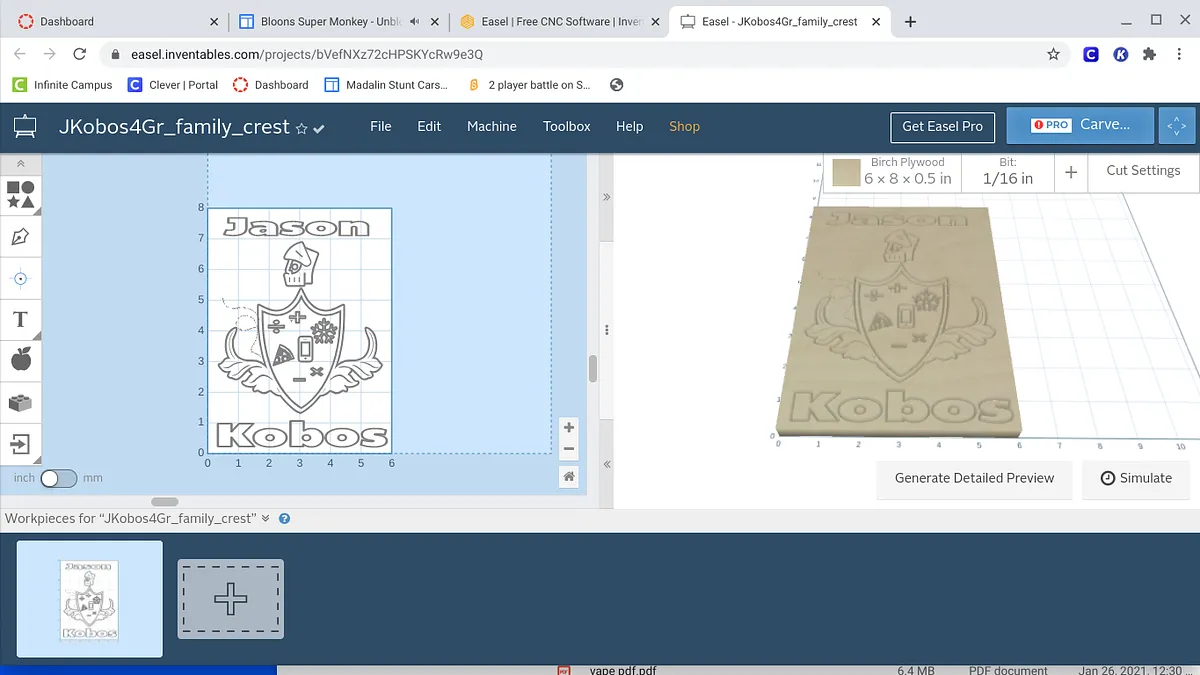Viewport: 1200px width, 675px height.
Task: Click the Get Easel Pro button
Action: click(x=942, y=126)
